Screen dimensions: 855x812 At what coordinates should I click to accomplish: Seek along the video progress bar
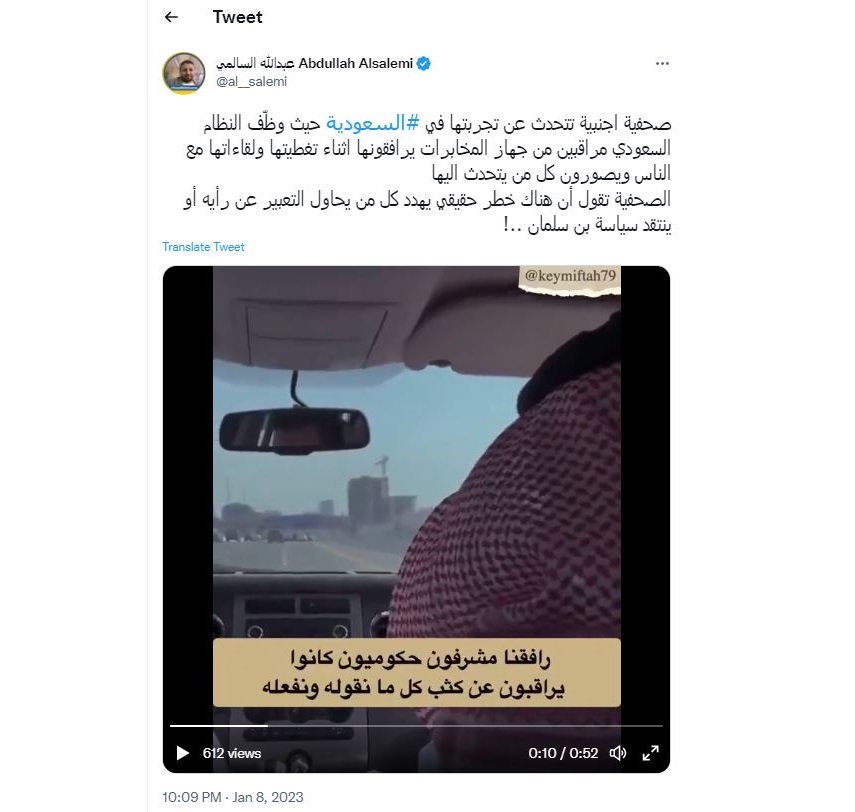click(x=416, y=726)
